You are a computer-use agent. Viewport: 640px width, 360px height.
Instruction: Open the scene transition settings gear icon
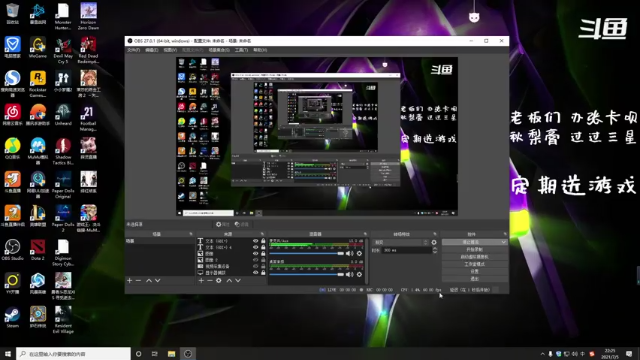tap(434, 242)
